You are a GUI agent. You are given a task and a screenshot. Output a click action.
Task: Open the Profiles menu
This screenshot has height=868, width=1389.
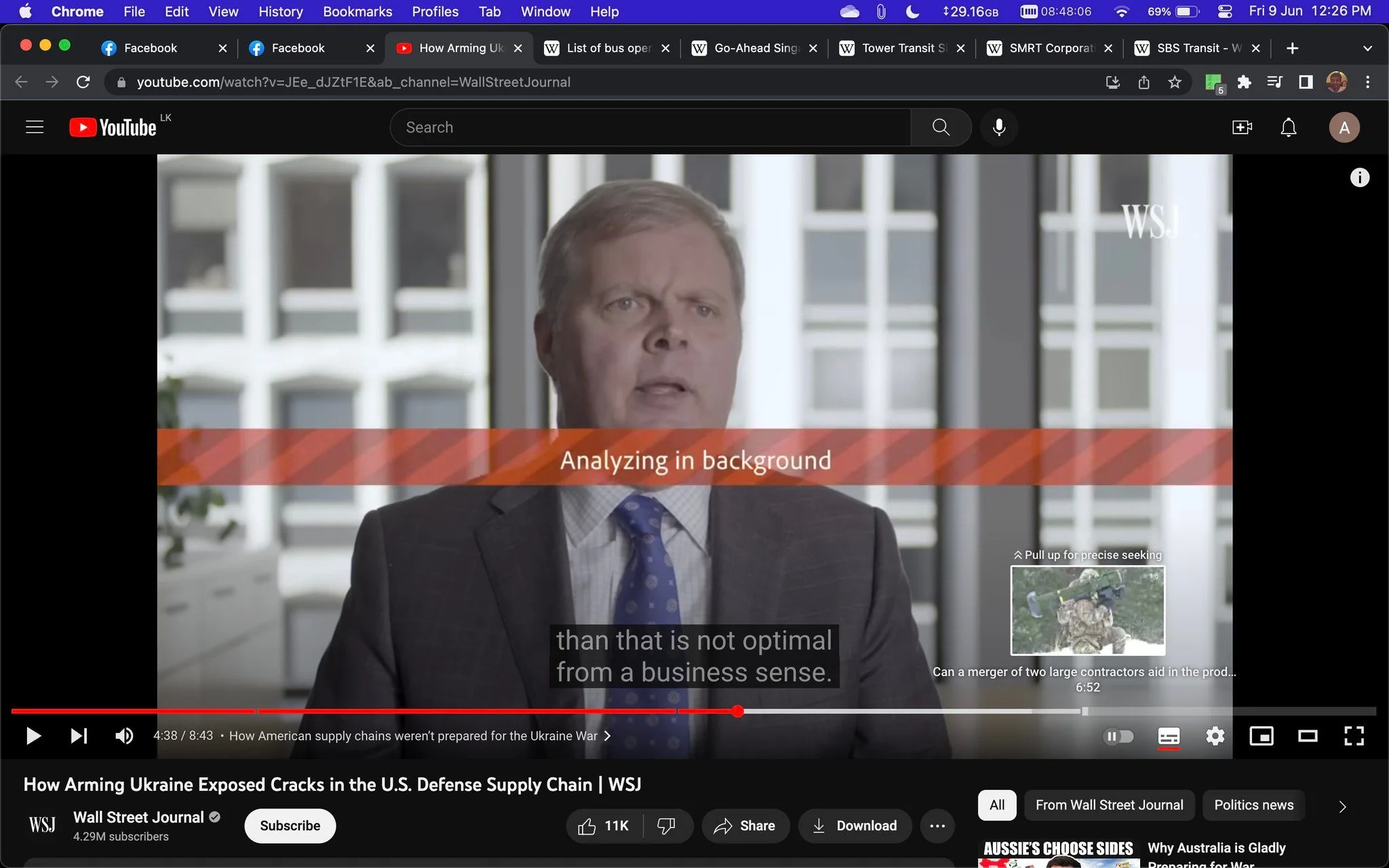click(x=435, y=12)
